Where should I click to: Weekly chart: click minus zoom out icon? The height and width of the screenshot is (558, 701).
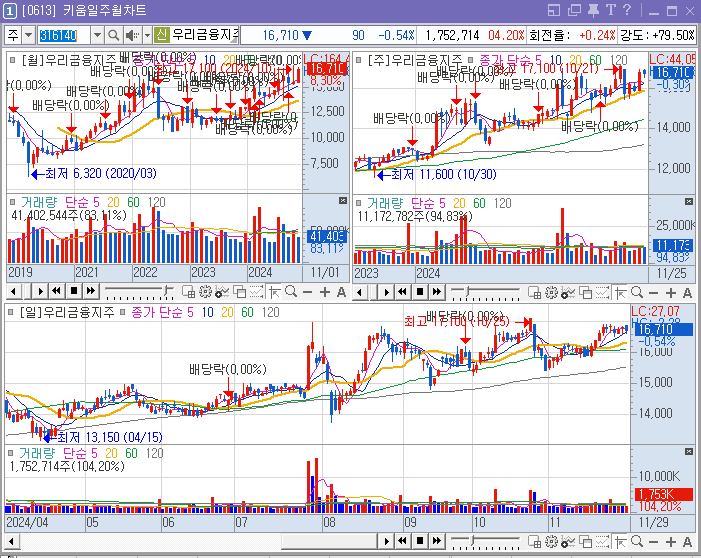tap(653, 293)
